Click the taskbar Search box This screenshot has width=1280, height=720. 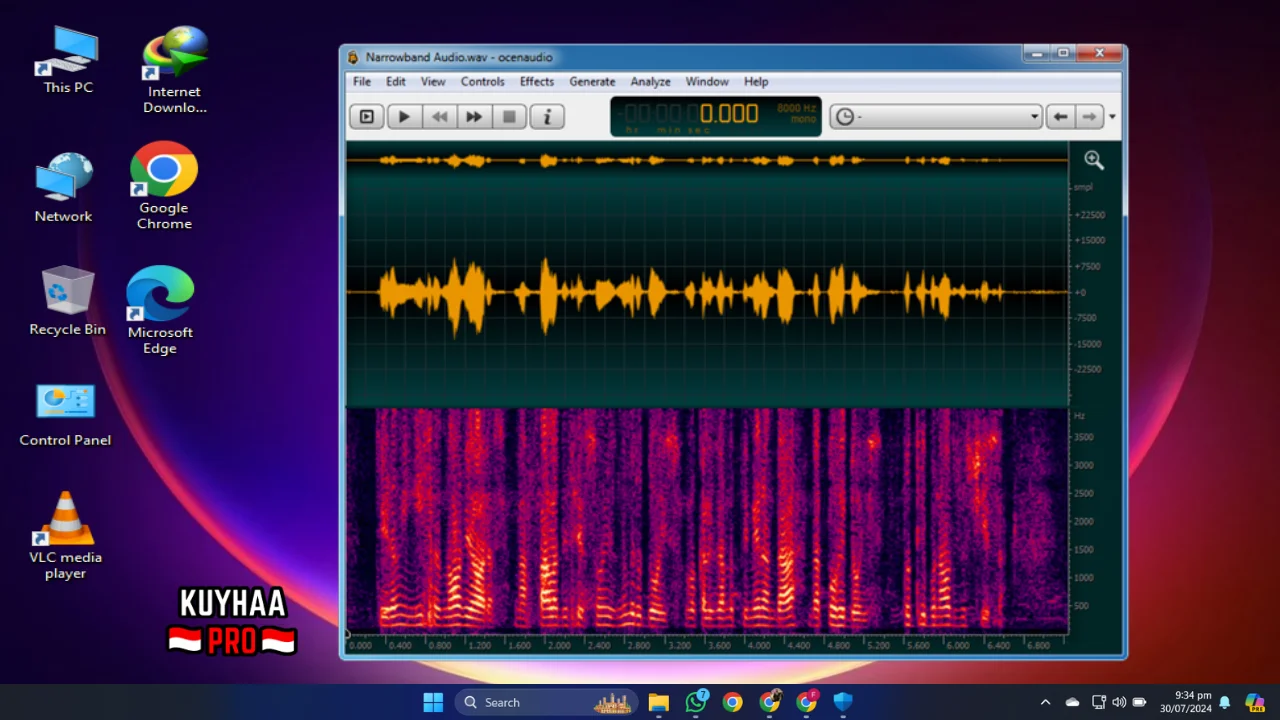(547, 702)
